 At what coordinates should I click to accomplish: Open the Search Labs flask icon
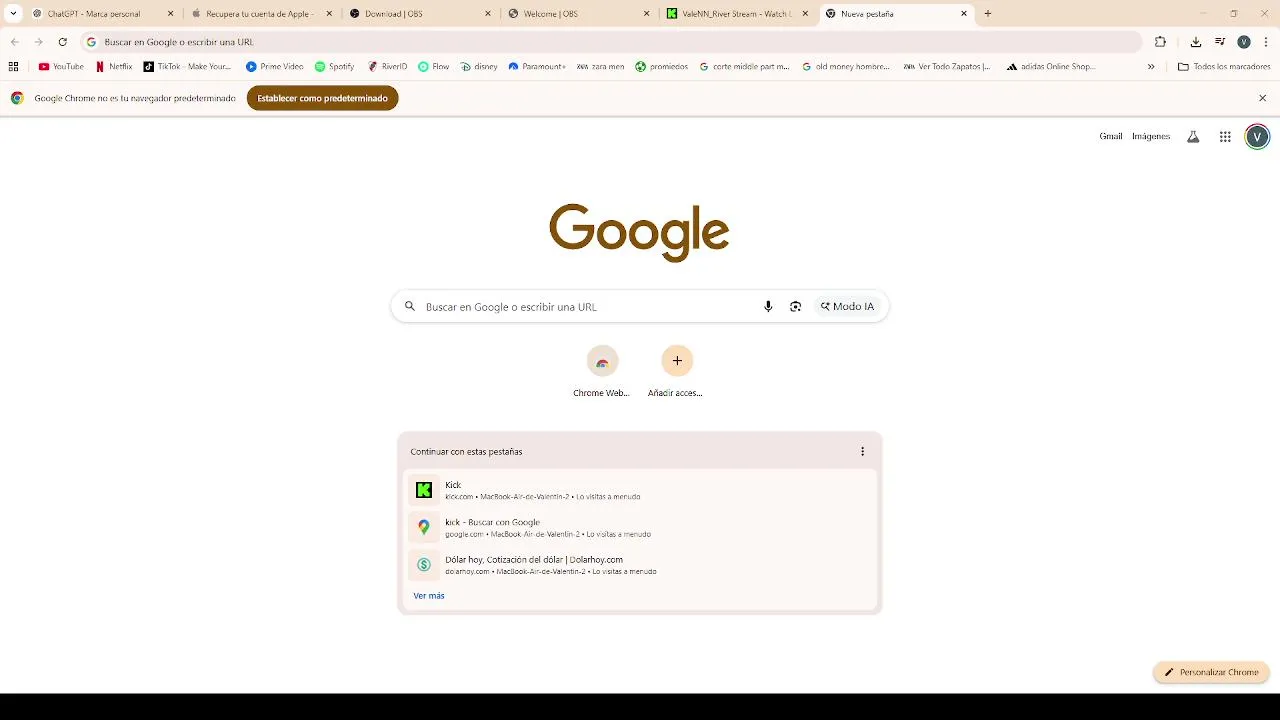1193,137
